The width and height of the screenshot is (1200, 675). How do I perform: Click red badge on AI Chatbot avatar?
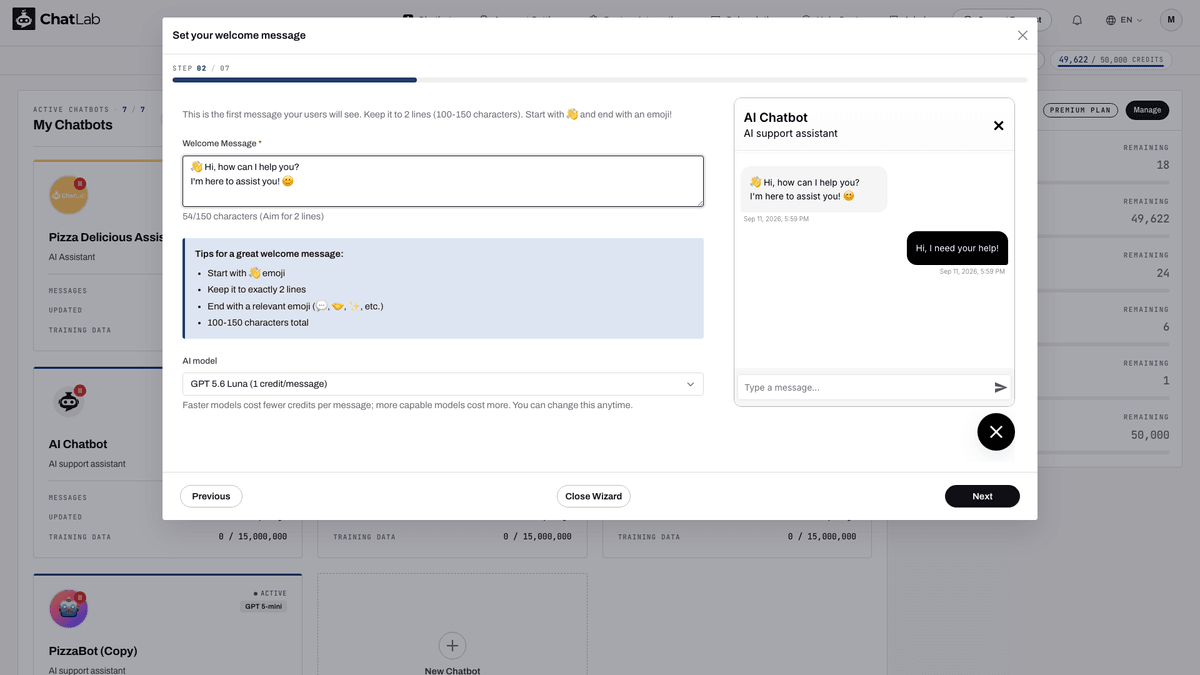[81, 389]
